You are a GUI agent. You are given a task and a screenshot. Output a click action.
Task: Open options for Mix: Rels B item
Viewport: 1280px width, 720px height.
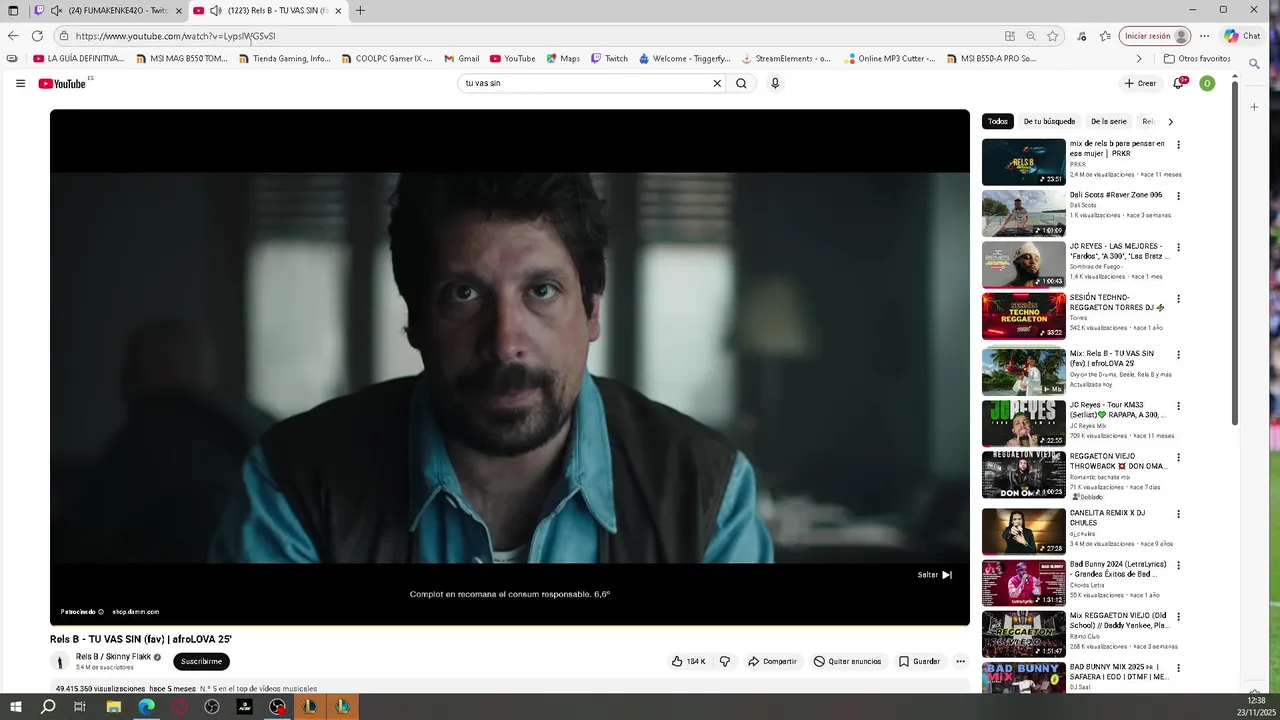click(1178, 355)
